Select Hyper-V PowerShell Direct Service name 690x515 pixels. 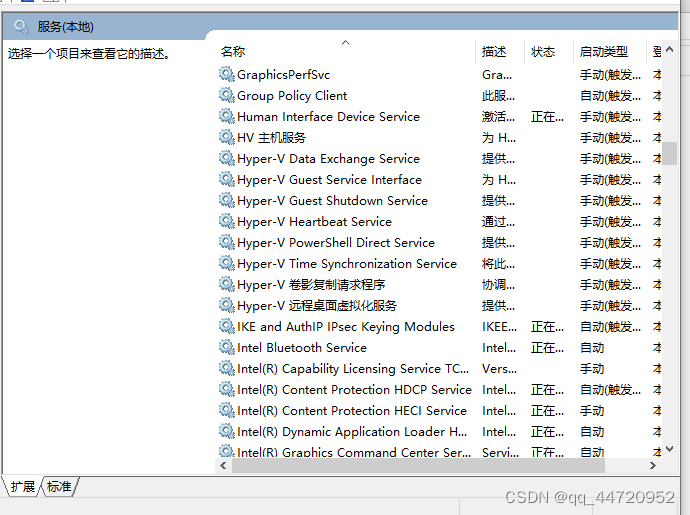click(x=336, y=243)
